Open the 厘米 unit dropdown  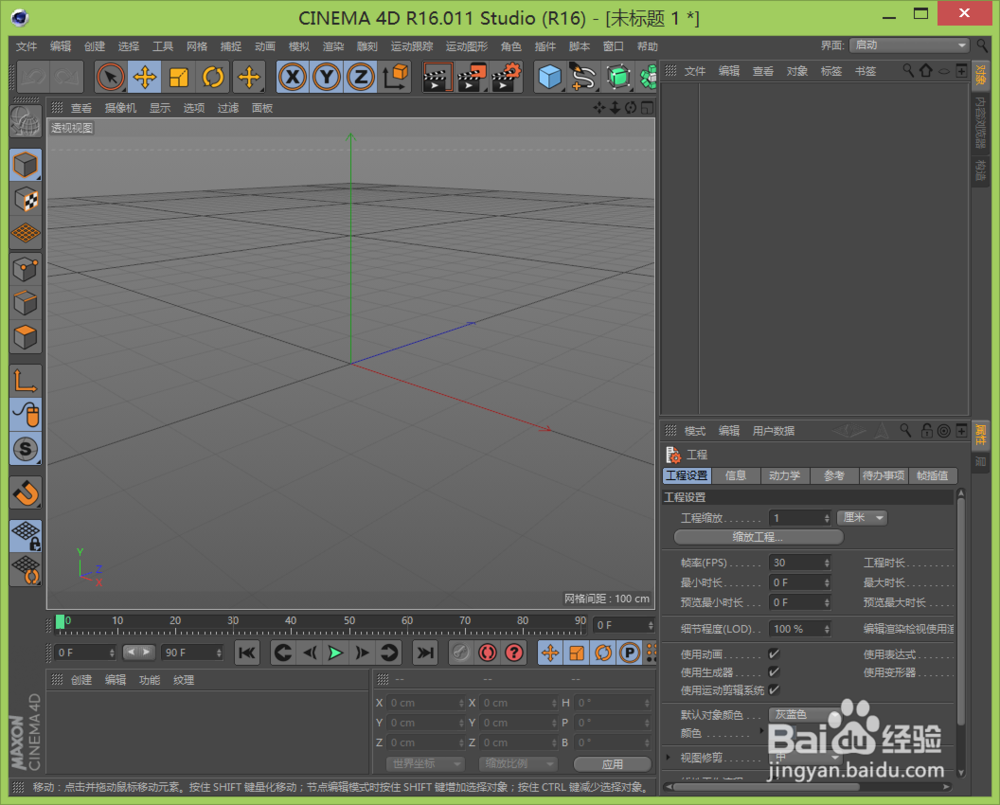pyautogui.click(x=862, y=517)
